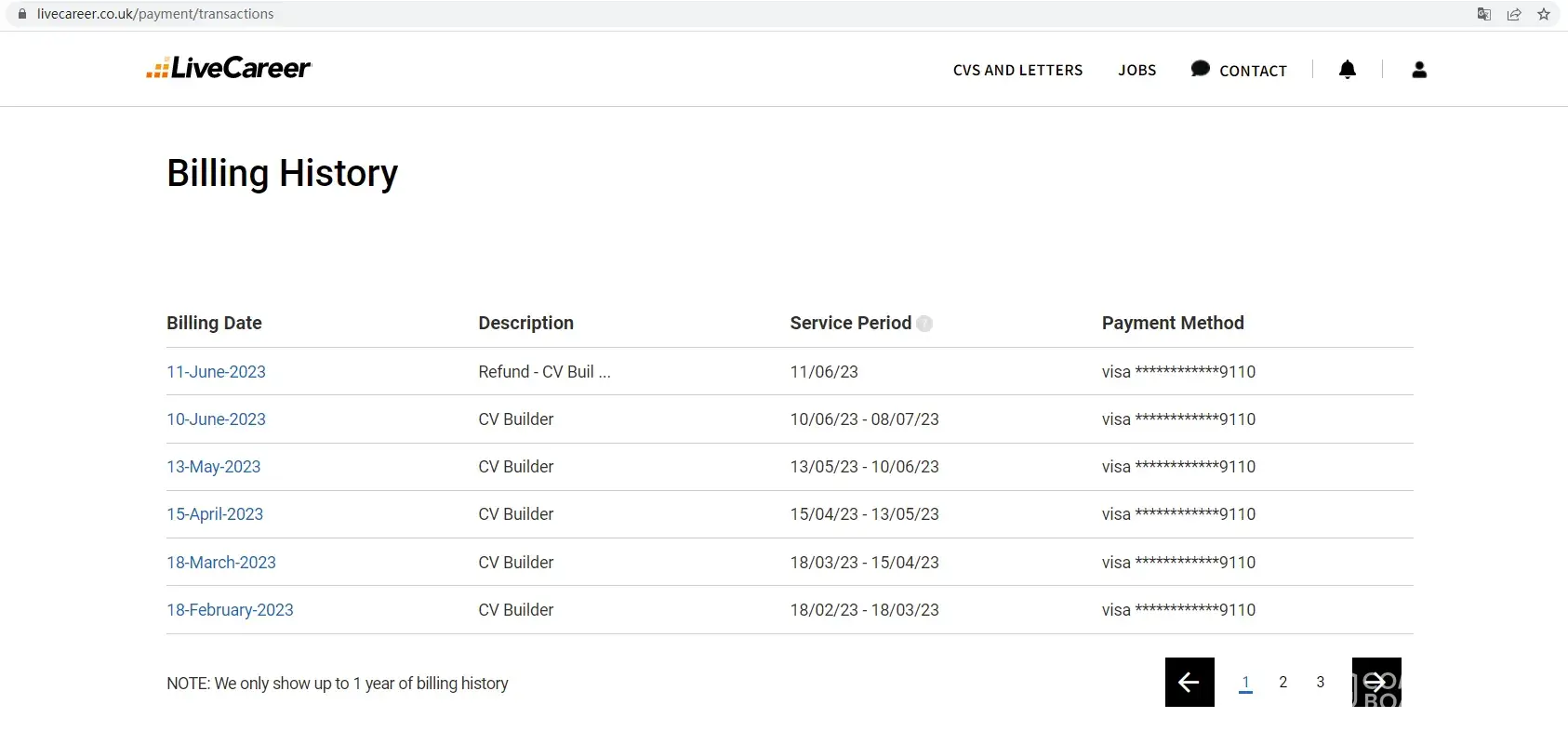View the 15-April-2023 transaction
1568x731 pixels.
click(x=215, y=514)
